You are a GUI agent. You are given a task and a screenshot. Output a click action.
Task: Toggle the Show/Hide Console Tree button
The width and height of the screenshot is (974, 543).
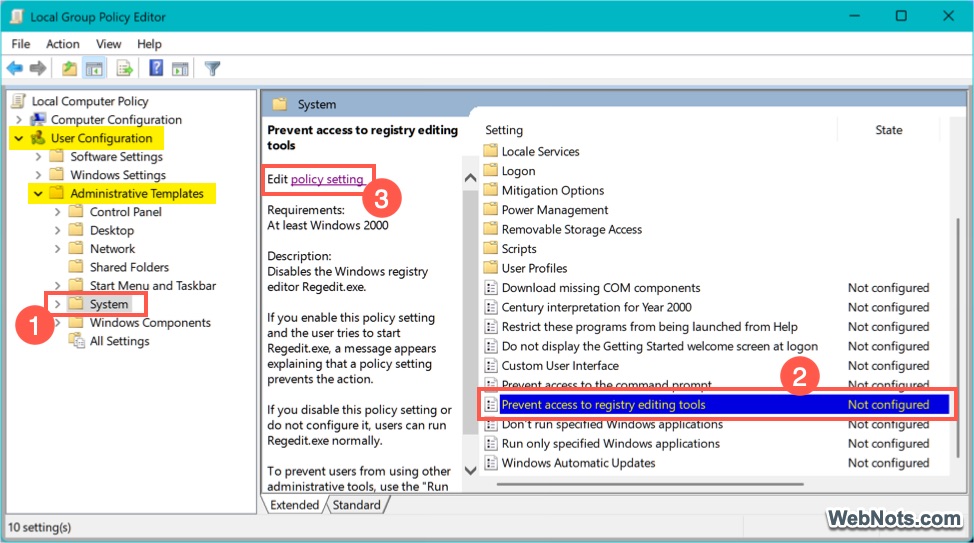point(93,68)
